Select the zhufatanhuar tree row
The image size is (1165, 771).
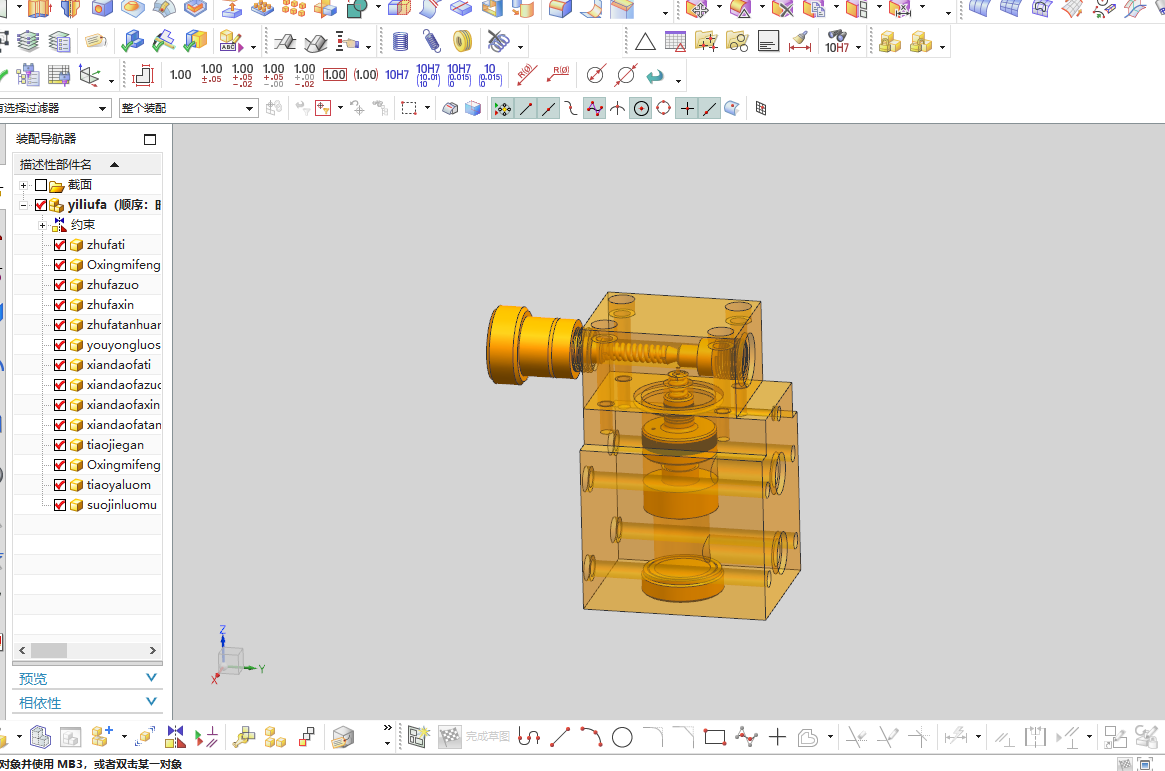(x=87, y=325)
